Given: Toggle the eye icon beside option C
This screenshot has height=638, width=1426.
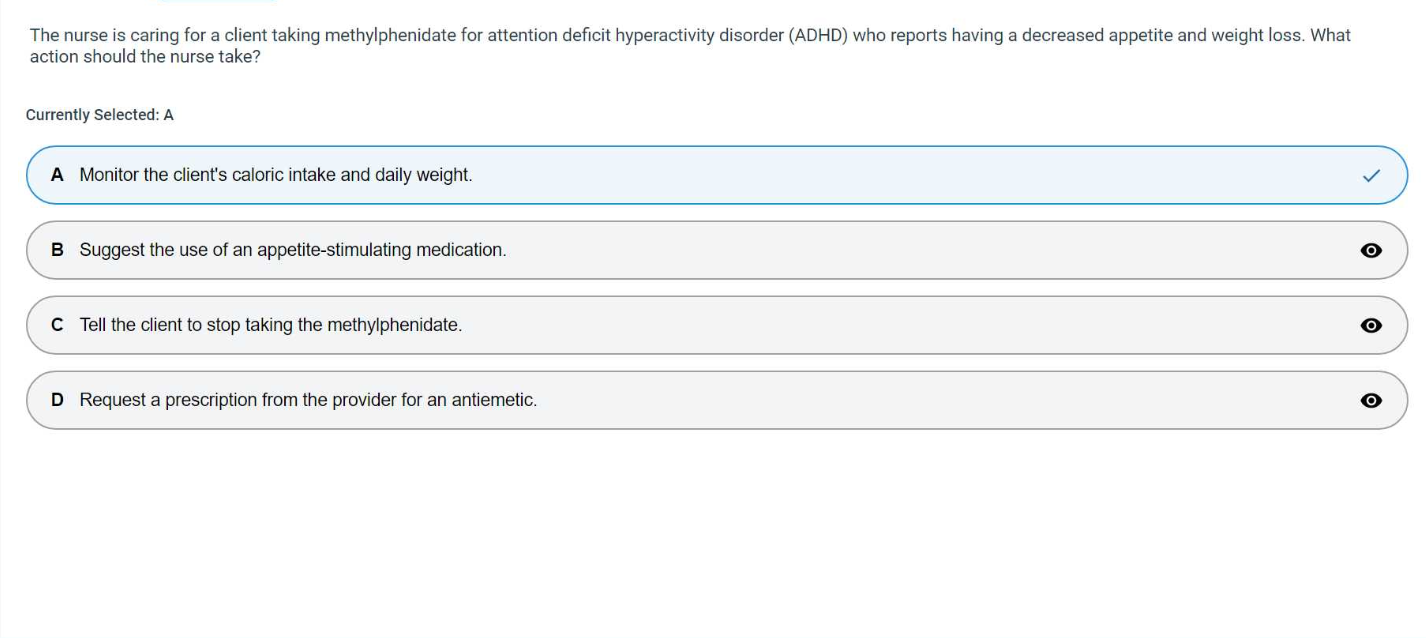Looking at the screenshot, I should click(x=1371, y=325).
